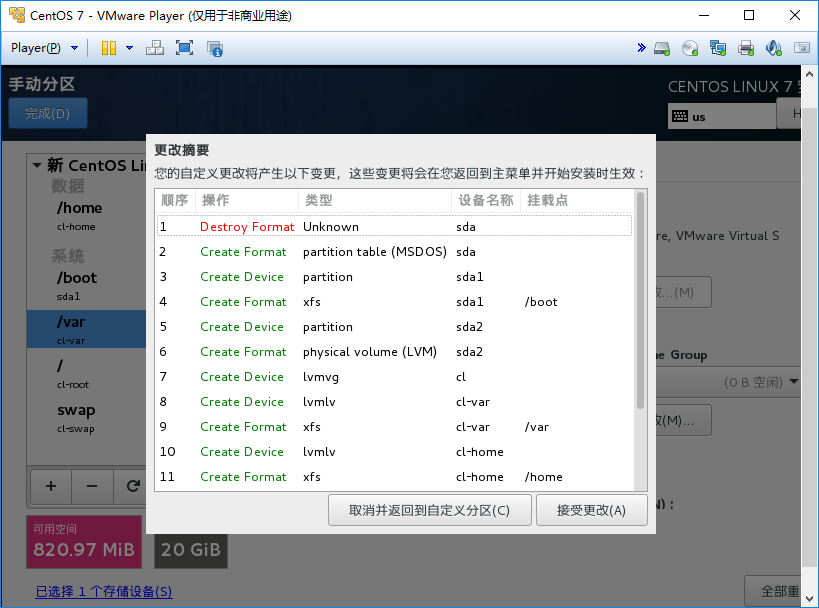The image size is (819, 608).
Task: Click the 设备名称 column header
Action: [486, 200]
